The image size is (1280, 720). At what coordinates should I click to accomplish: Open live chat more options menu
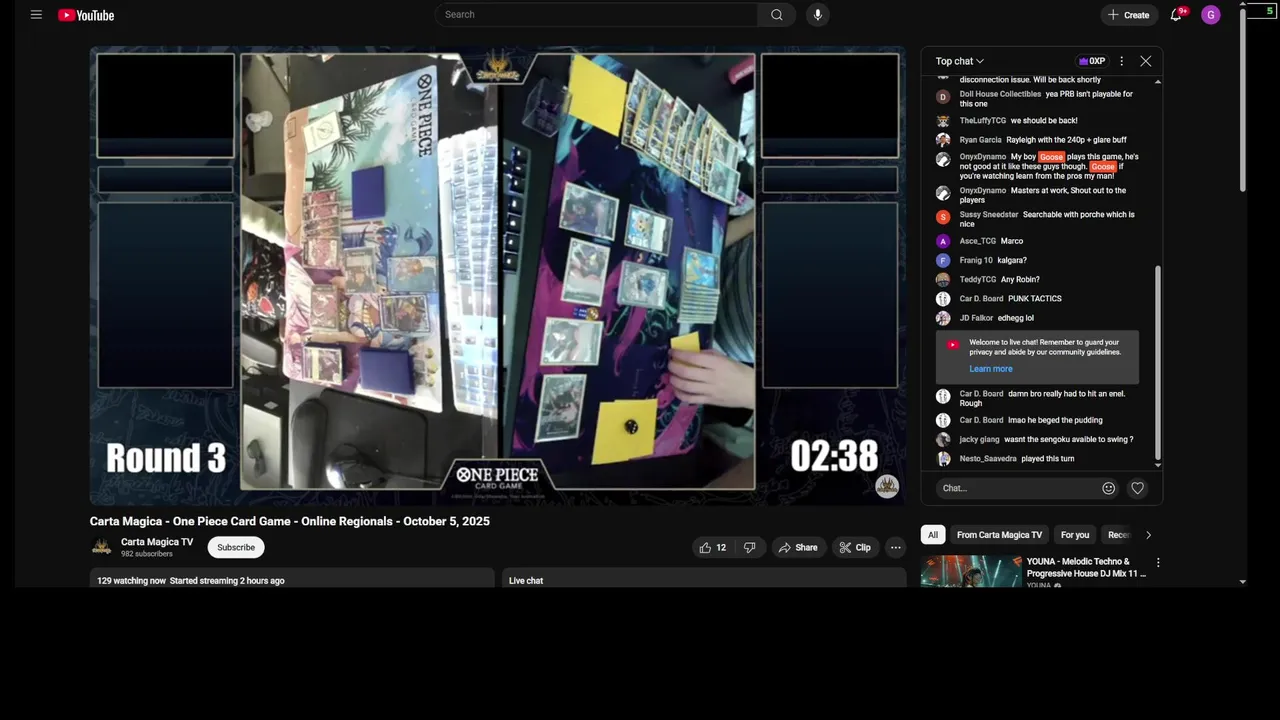(1121, 61)
